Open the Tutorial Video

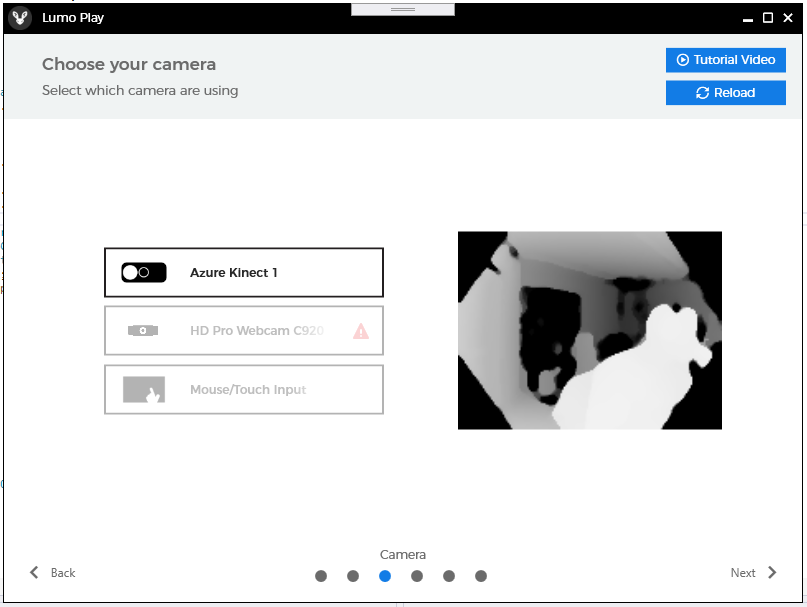[x=725, y=60]
